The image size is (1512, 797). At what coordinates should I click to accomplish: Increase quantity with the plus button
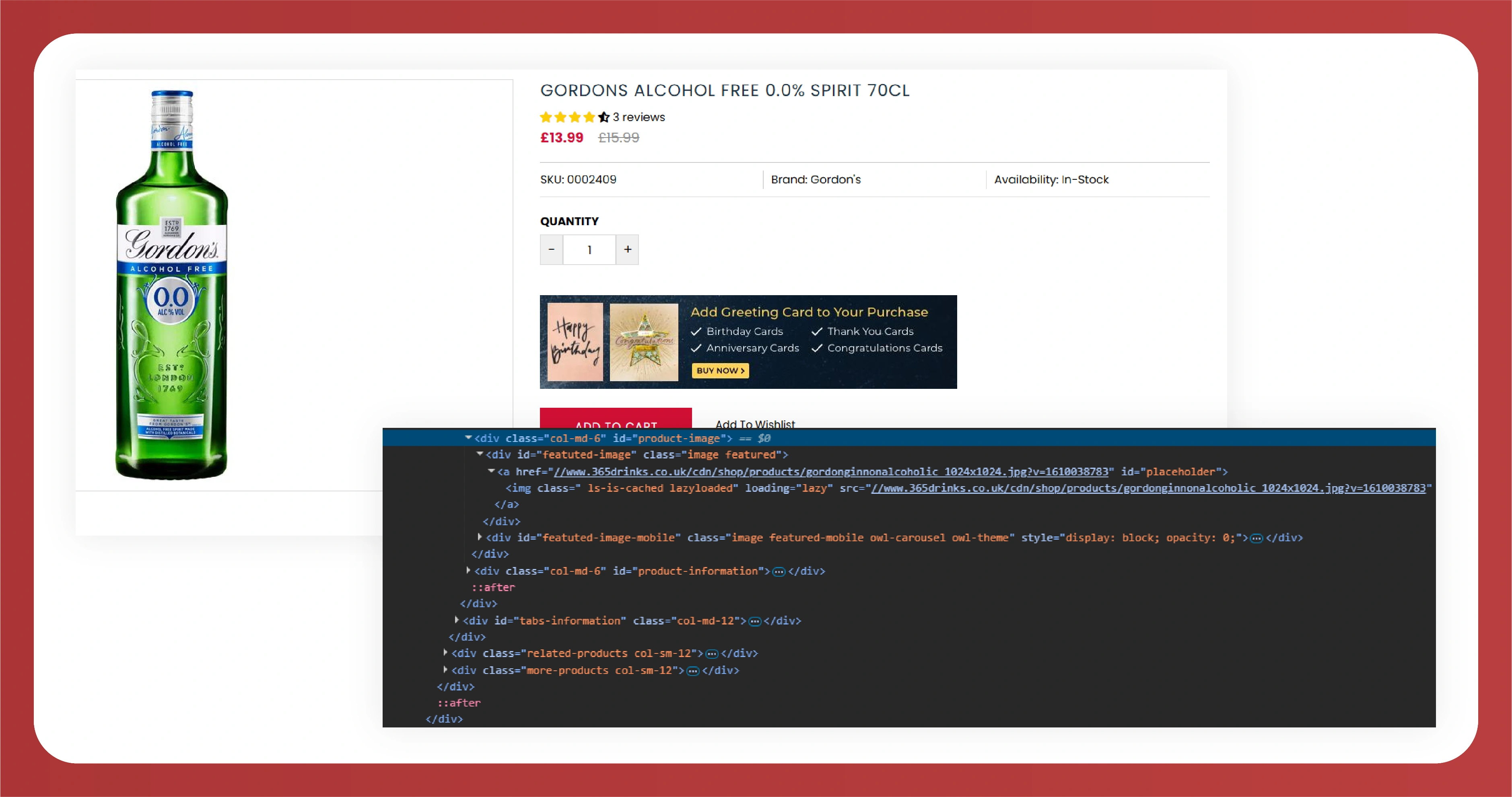[628, 250]
